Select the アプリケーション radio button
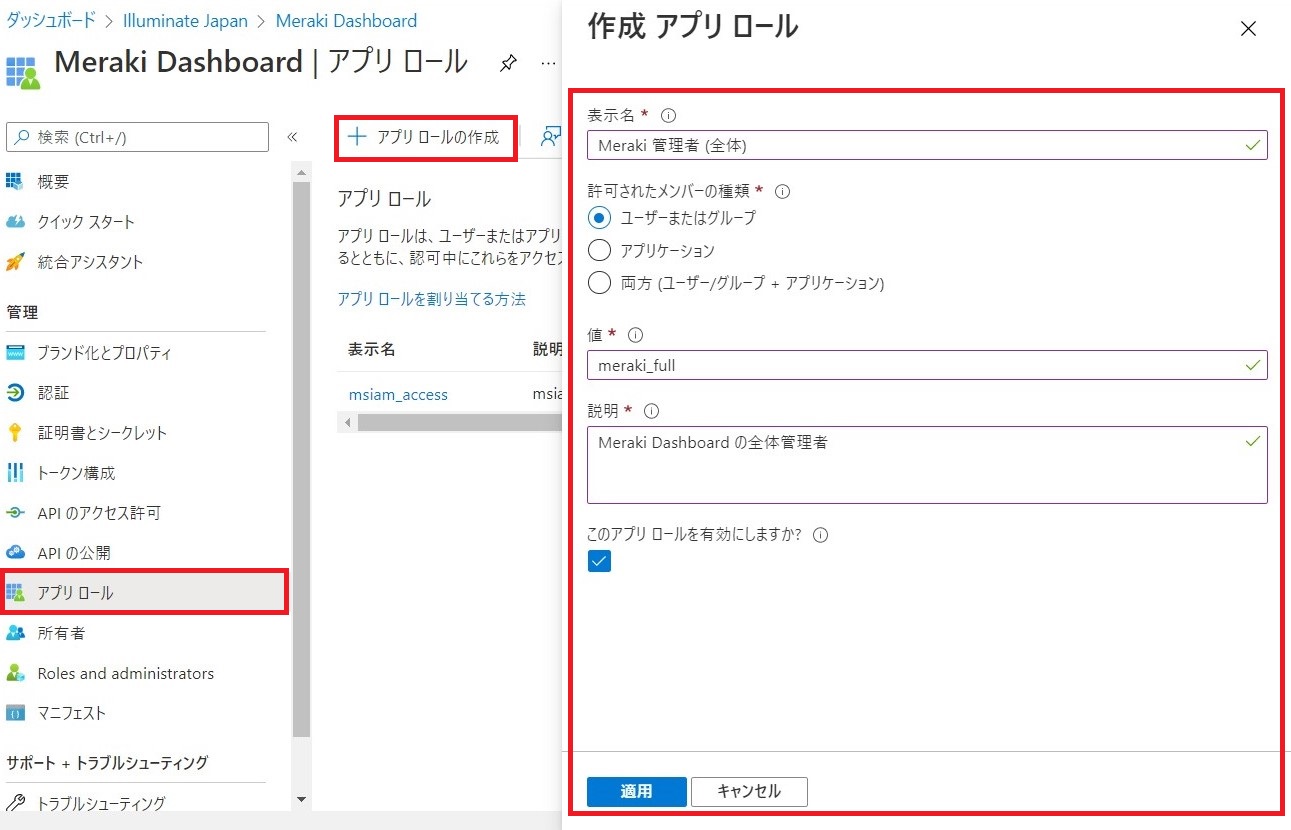1291x830 pixels. [599, 250]
